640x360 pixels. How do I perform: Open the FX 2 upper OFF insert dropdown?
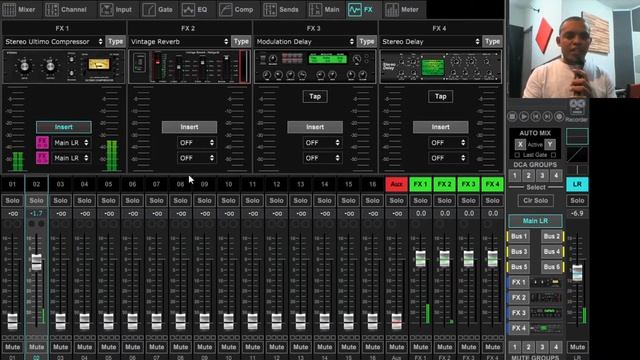tap(197, 143)
